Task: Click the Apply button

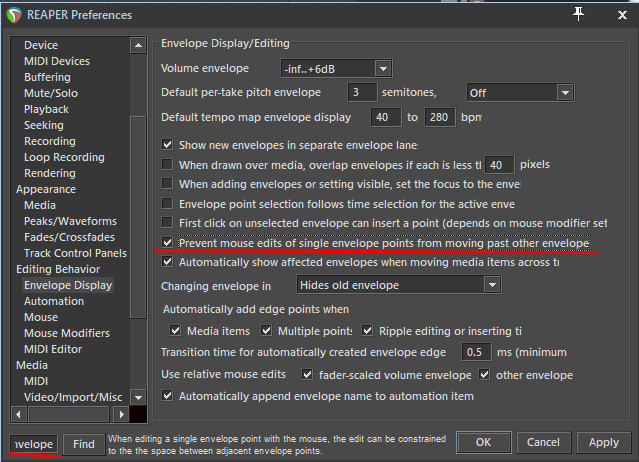Action: pos(603,442)
